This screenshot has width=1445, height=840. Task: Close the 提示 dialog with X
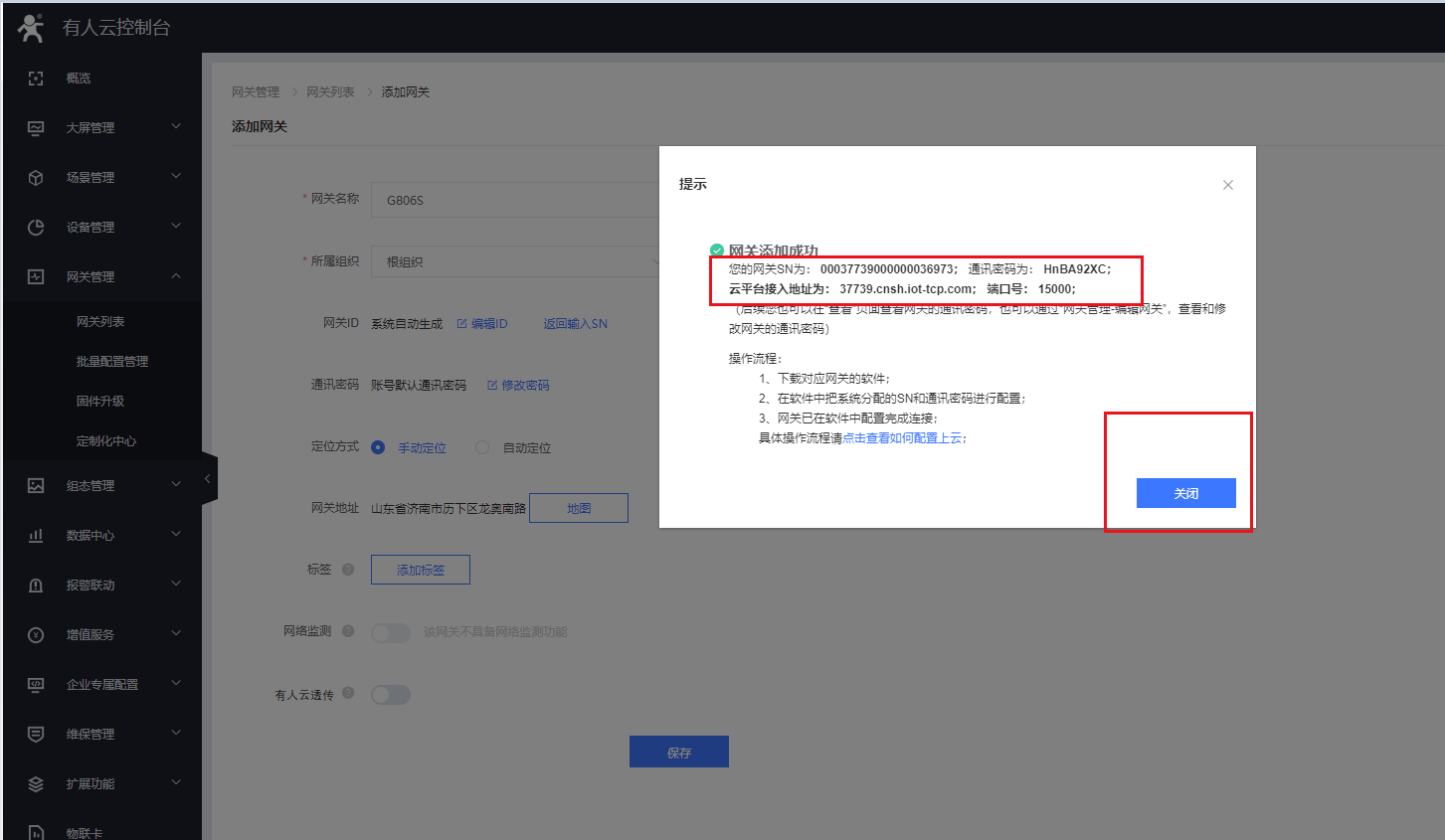pos(1228,185)
